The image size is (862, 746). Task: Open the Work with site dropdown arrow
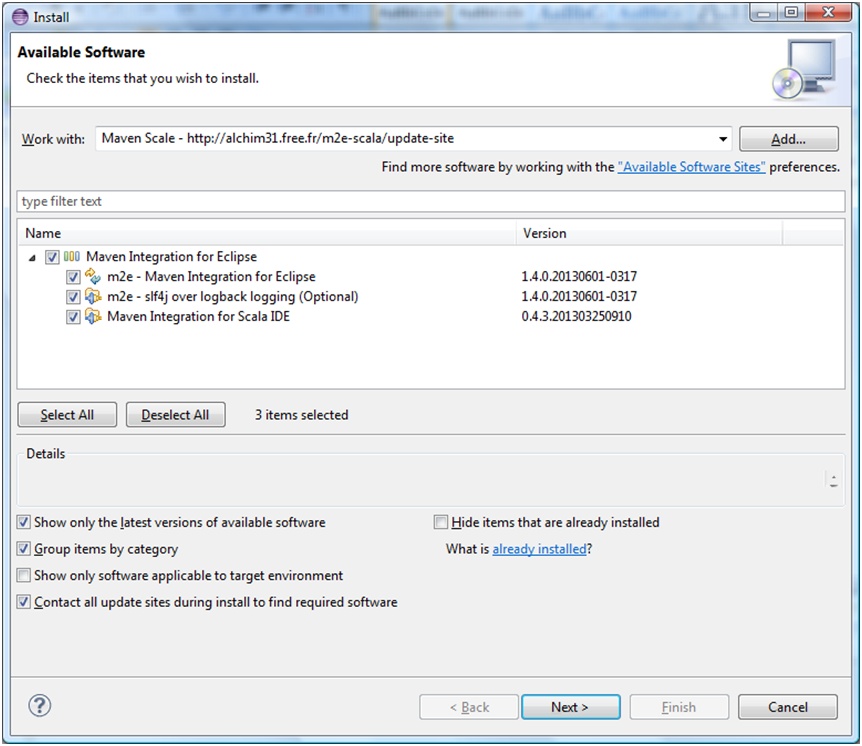click(723, 139)
